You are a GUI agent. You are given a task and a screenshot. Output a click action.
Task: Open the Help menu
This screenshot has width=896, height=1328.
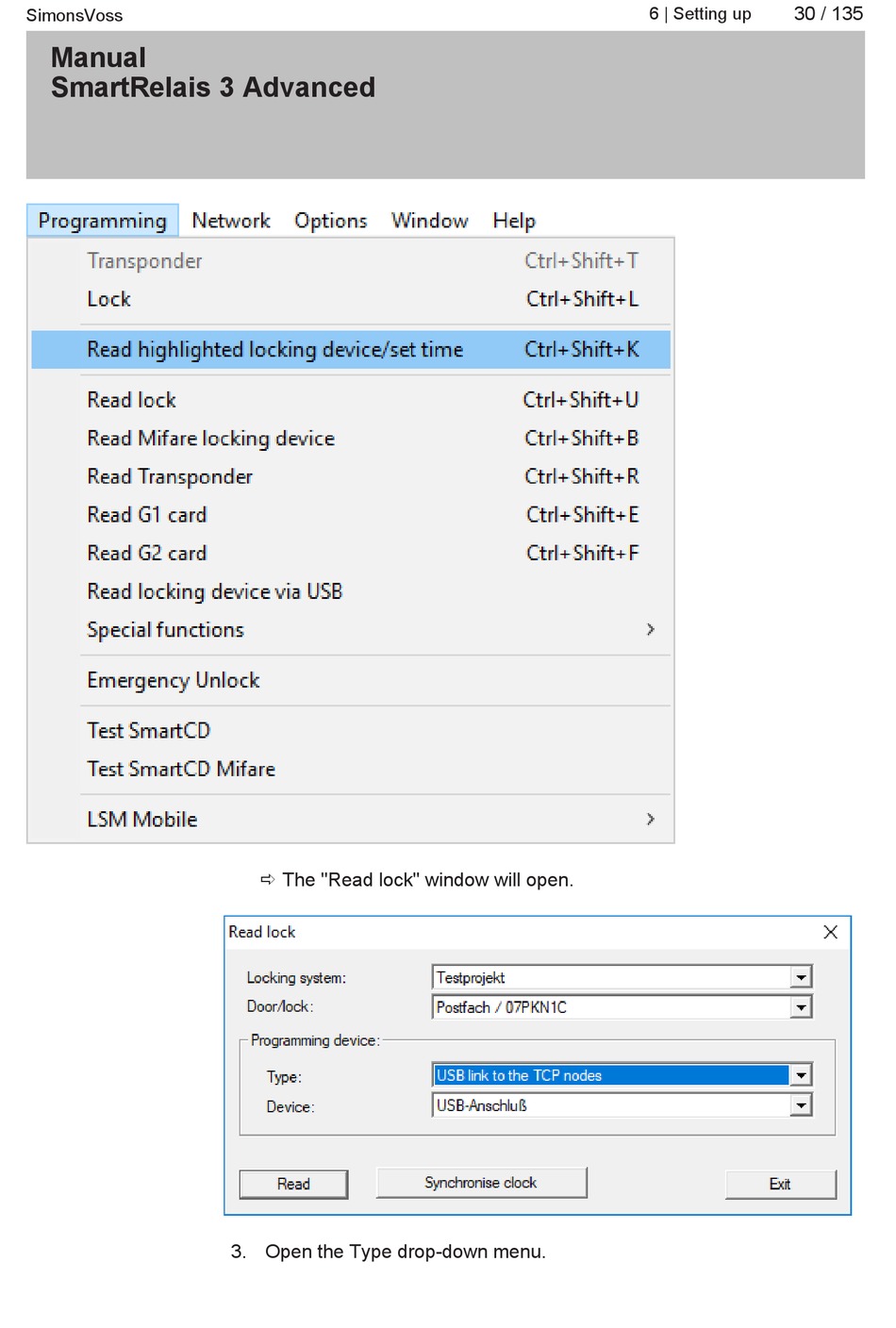coord(514,221)
